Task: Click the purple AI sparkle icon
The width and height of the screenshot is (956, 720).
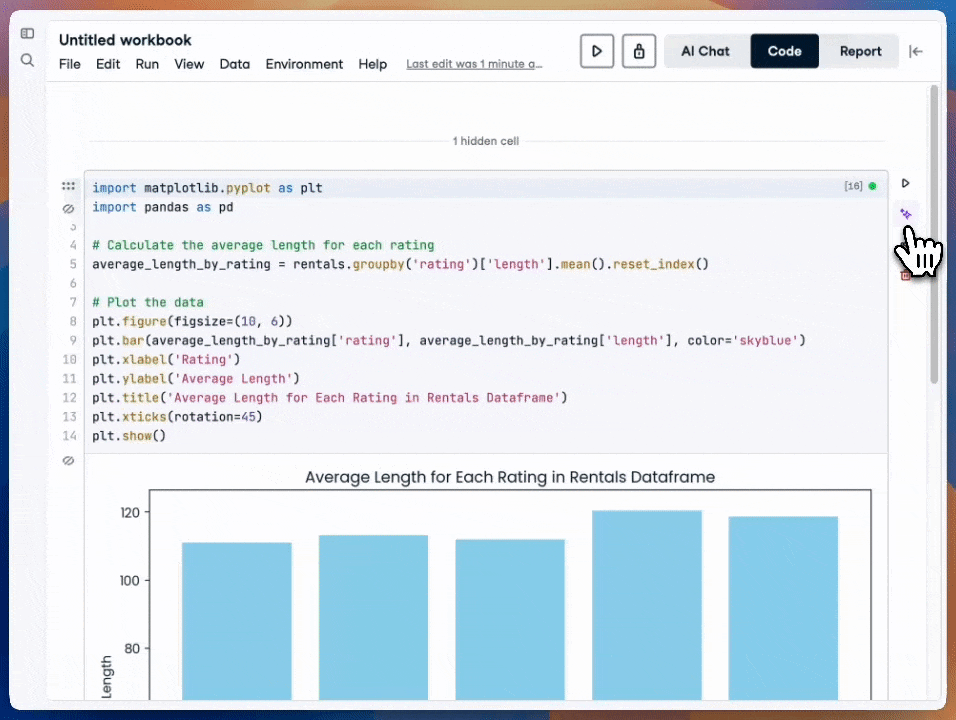Action: 905,214
